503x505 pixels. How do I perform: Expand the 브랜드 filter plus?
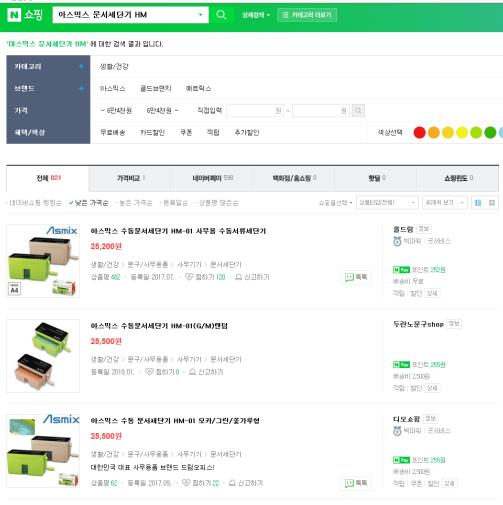(81, 88)
